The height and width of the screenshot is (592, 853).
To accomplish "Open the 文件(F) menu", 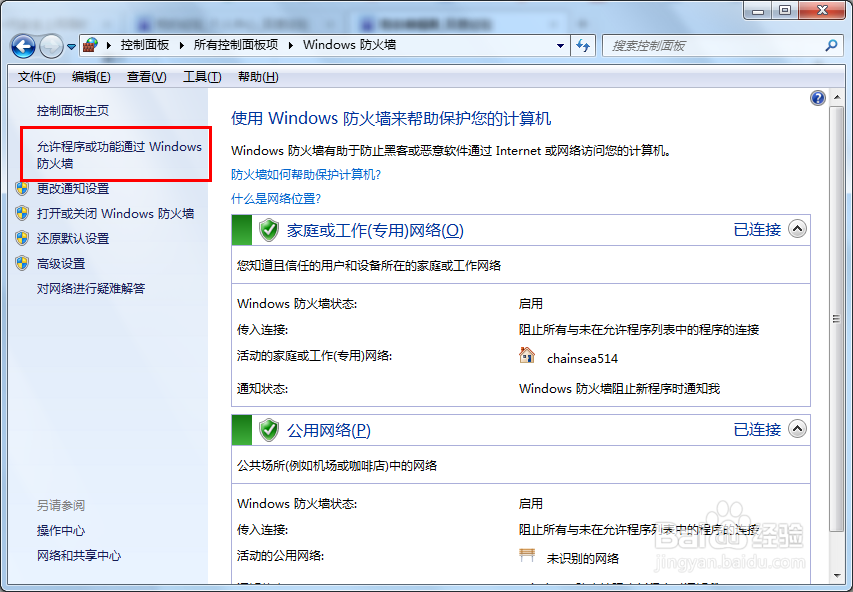I will click(x=36, y=77).
